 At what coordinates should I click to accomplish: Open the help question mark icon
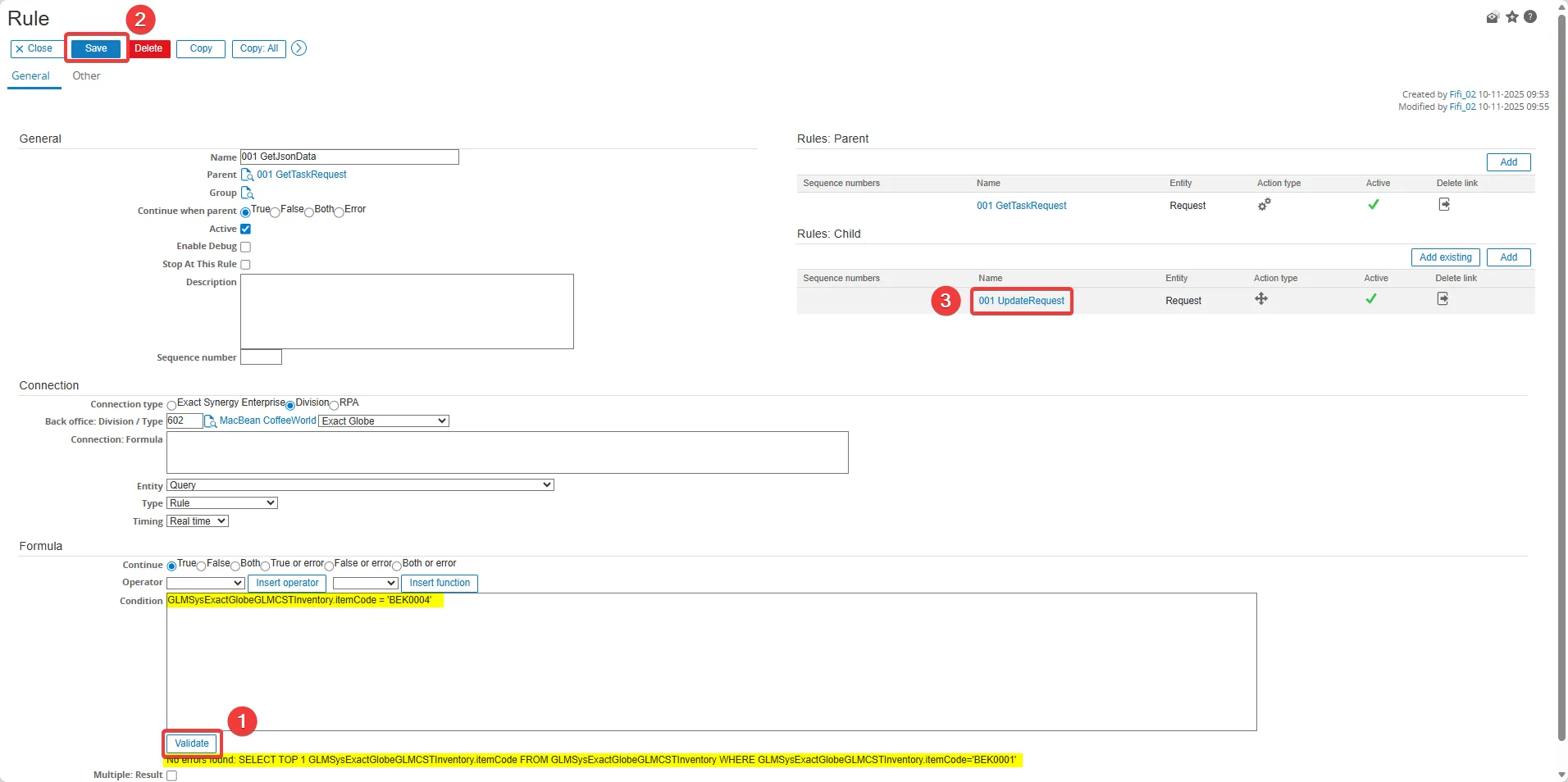tap(1530, 17)
